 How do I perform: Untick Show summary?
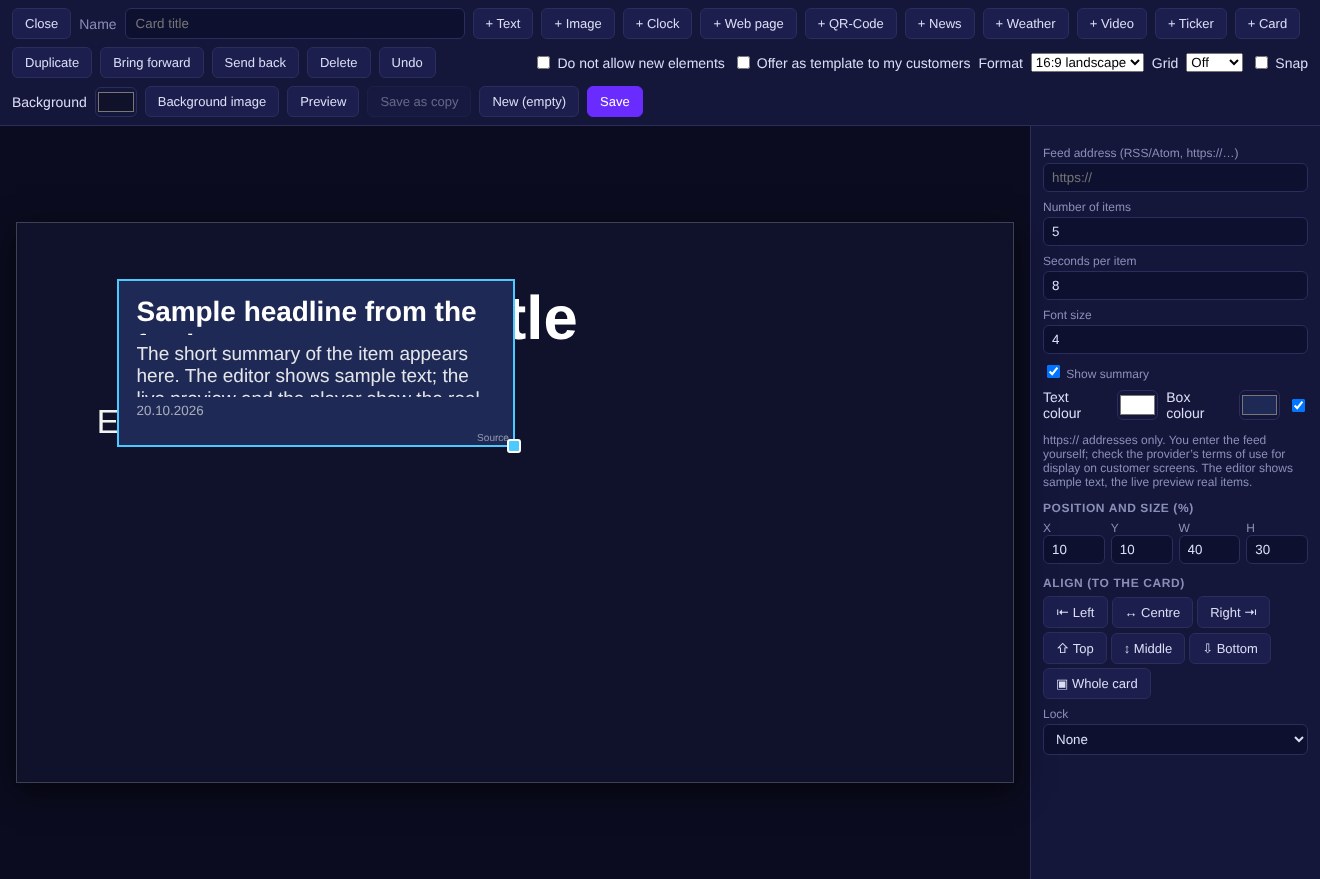(1053, 372)
